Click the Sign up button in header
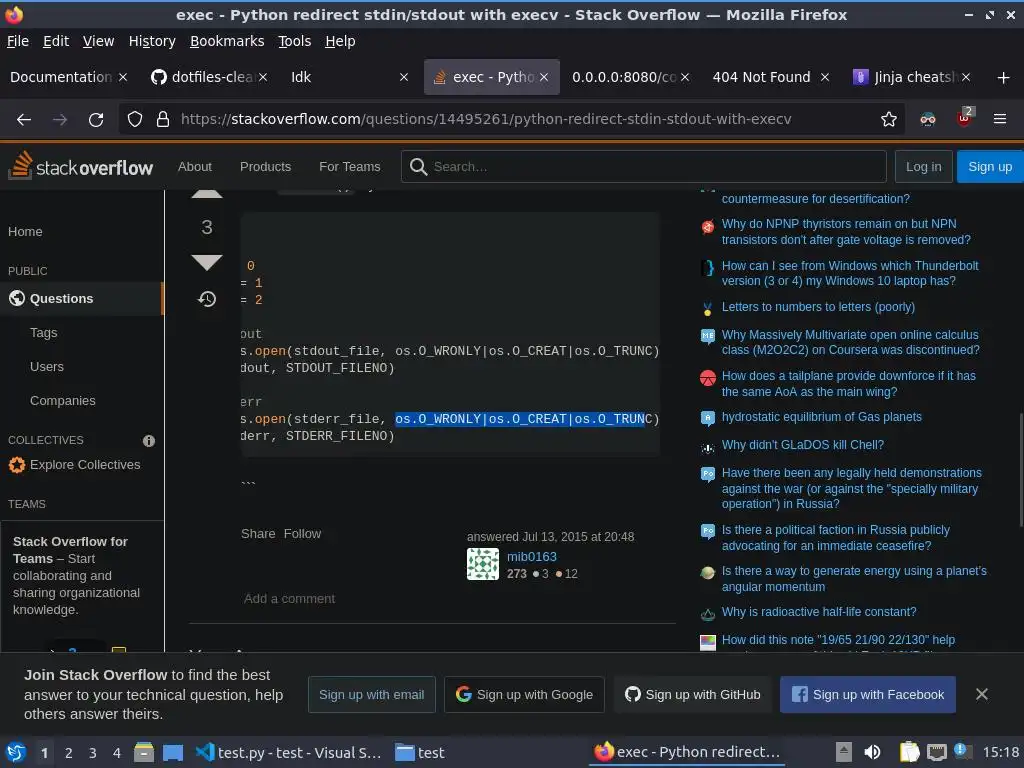Viewport: 1024px width, 768px height. pos(990,167)
